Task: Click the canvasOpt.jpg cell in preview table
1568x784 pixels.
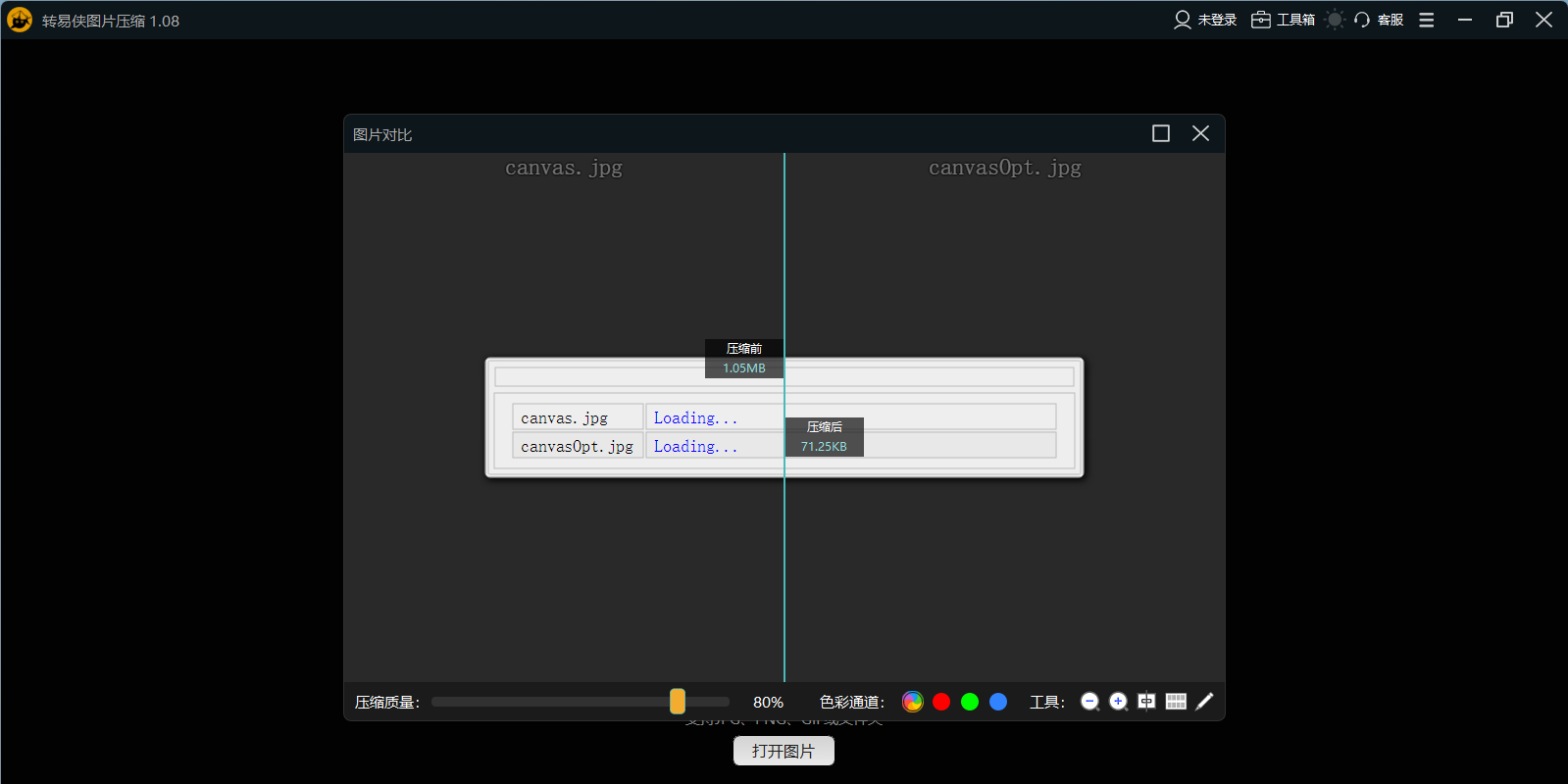Action: point(578,446)
